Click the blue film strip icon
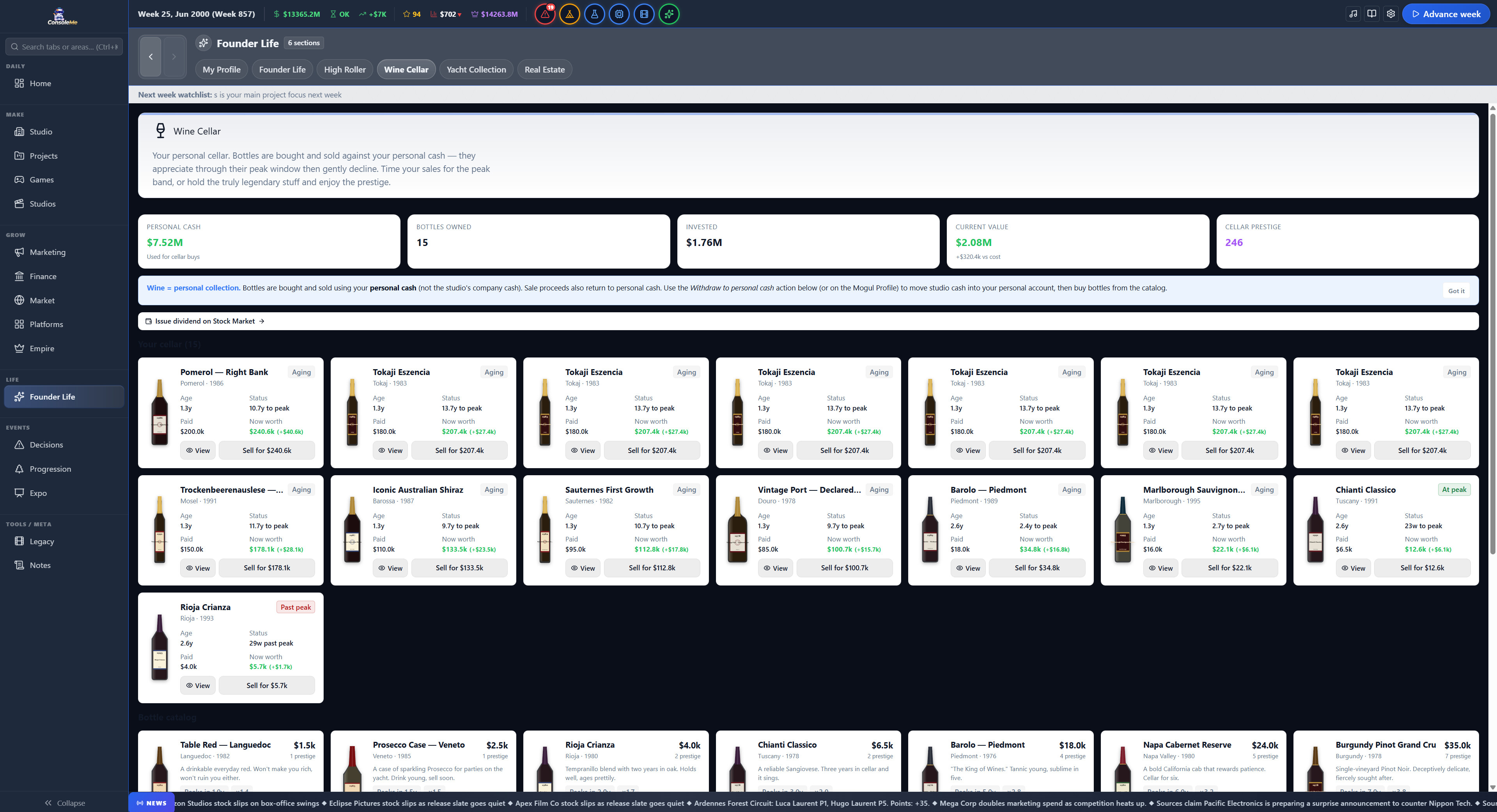 pyautogui.click(x=645, y=14)
